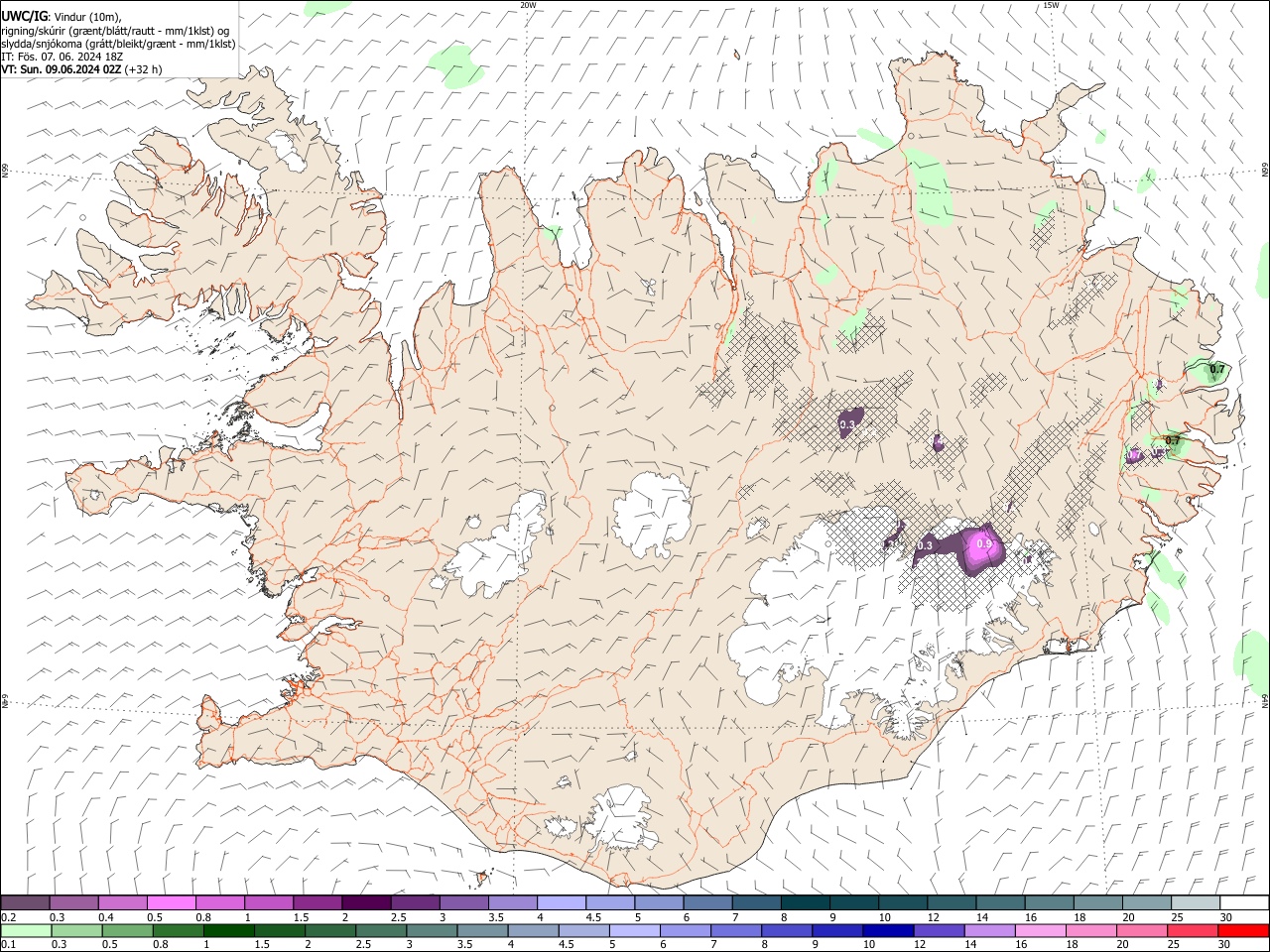Select the dark teal snow swatch at 8
The image size is (1270, 952).
pos(805,902)
